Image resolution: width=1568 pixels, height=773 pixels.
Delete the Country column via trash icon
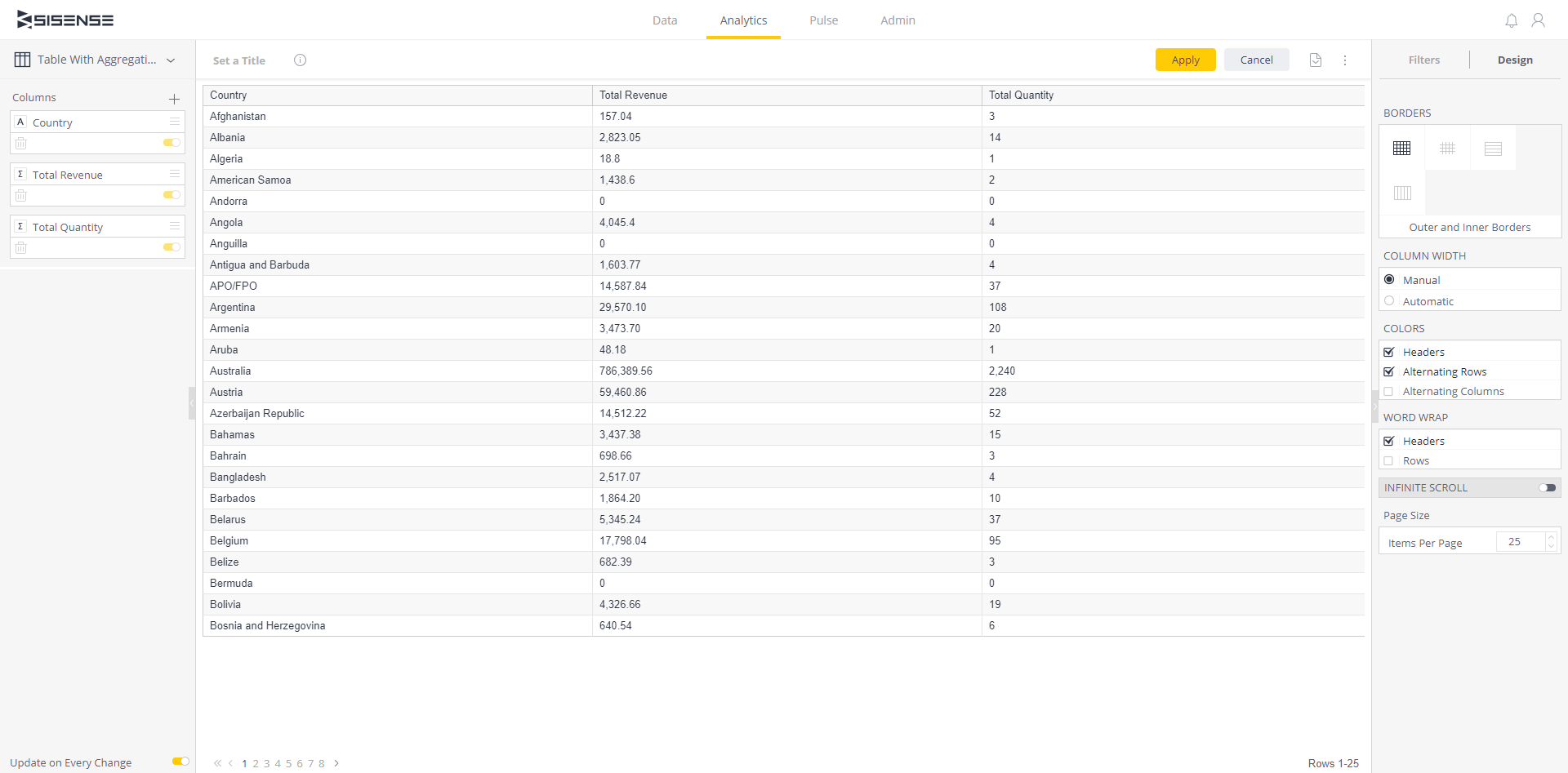(21, 142)
